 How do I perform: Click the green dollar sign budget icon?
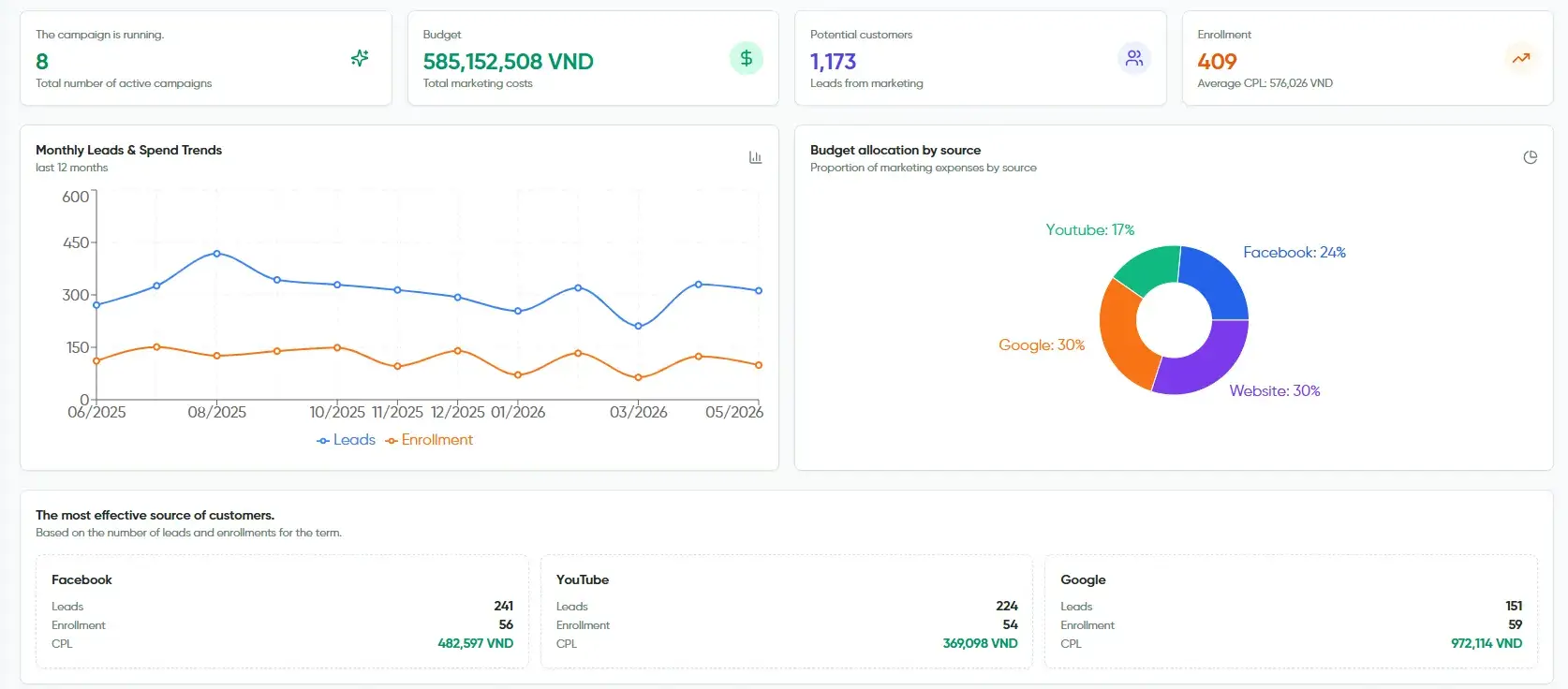(x=747, y=58)
